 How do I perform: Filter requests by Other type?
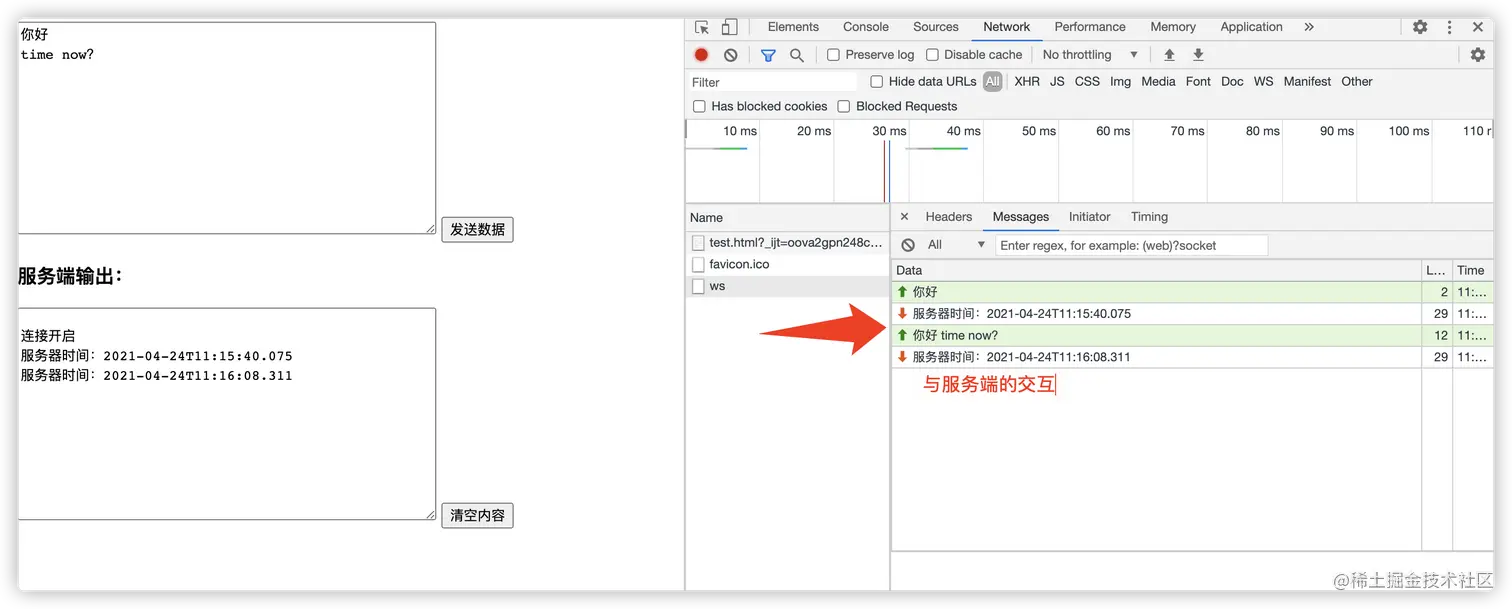1357,82
